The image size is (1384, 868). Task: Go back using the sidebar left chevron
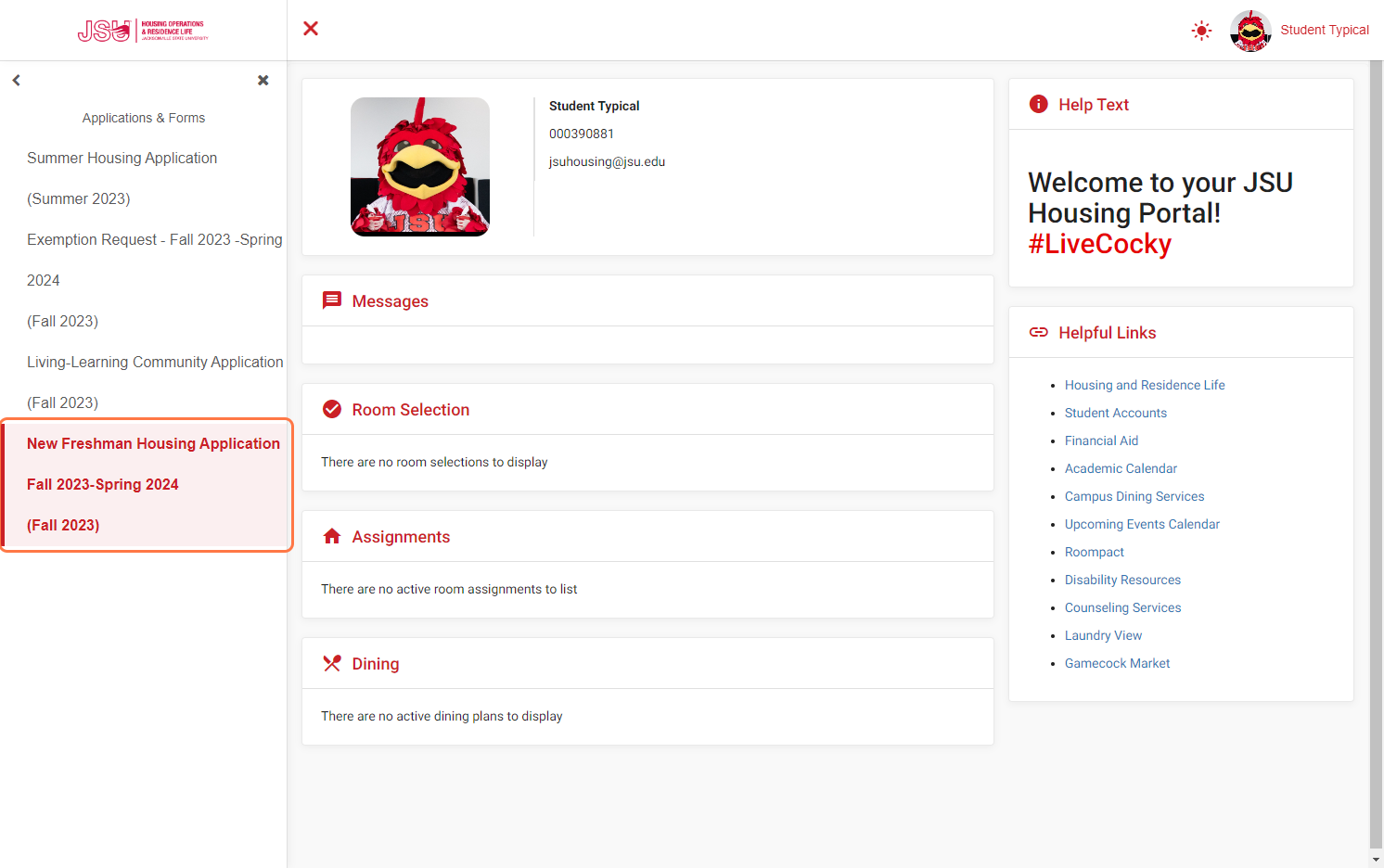click(x=16, y=81)
